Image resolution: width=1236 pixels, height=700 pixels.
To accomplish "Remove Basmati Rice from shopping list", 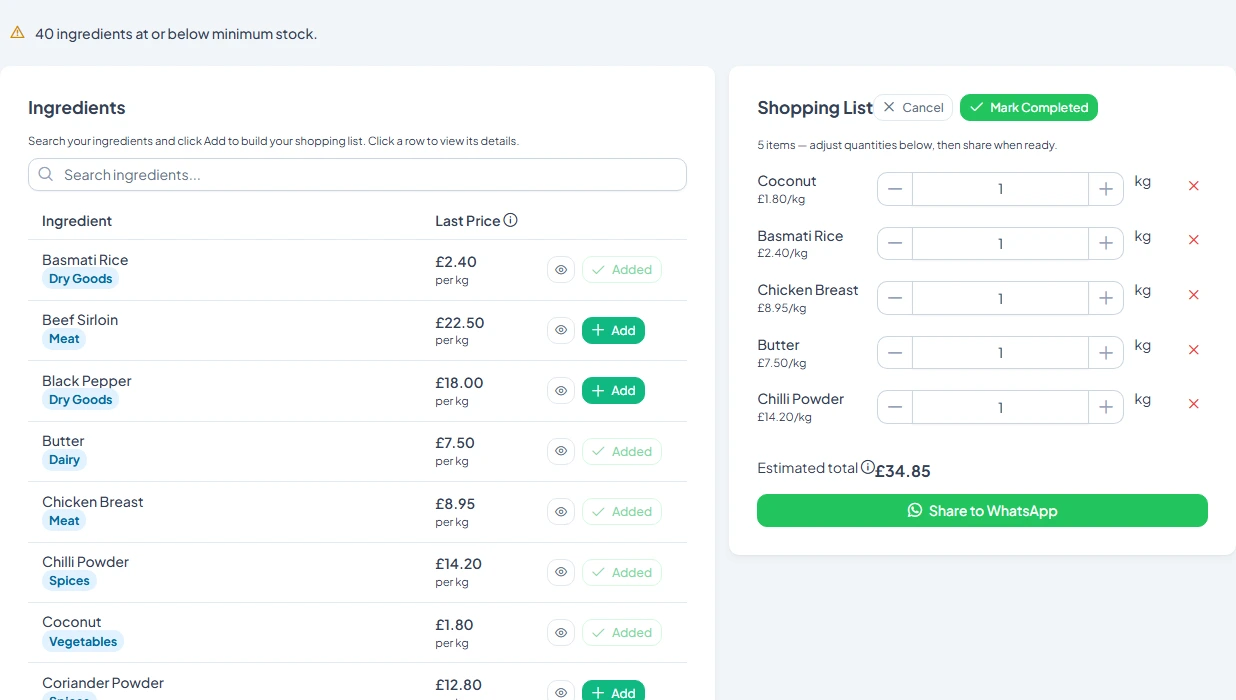I will pyautogui.click(x=1193, y=240).
